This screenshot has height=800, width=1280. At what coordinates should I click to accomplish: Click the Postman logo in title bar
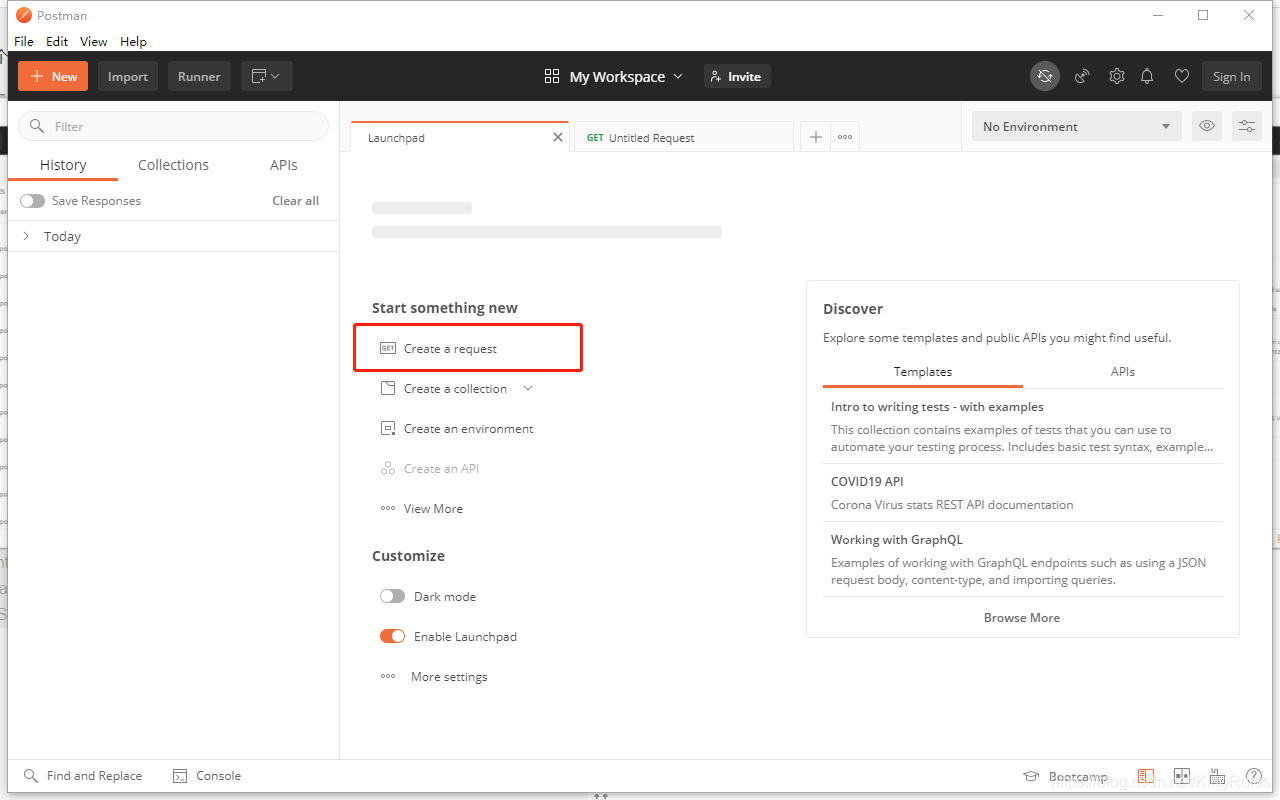24,15
